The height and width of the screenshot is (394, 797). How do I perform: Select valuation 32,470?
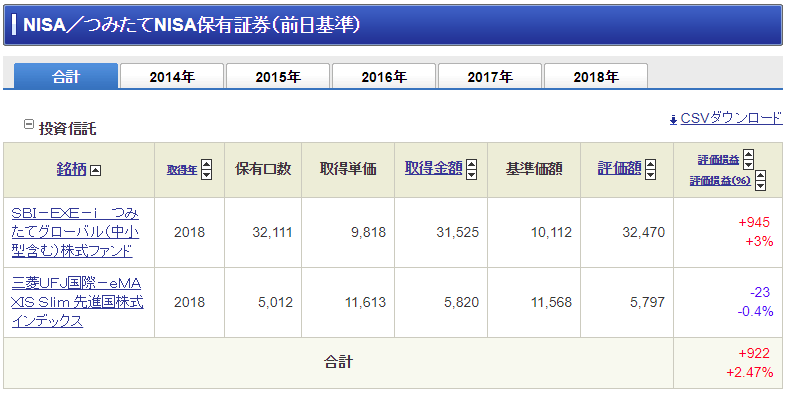tap(643, 233)
